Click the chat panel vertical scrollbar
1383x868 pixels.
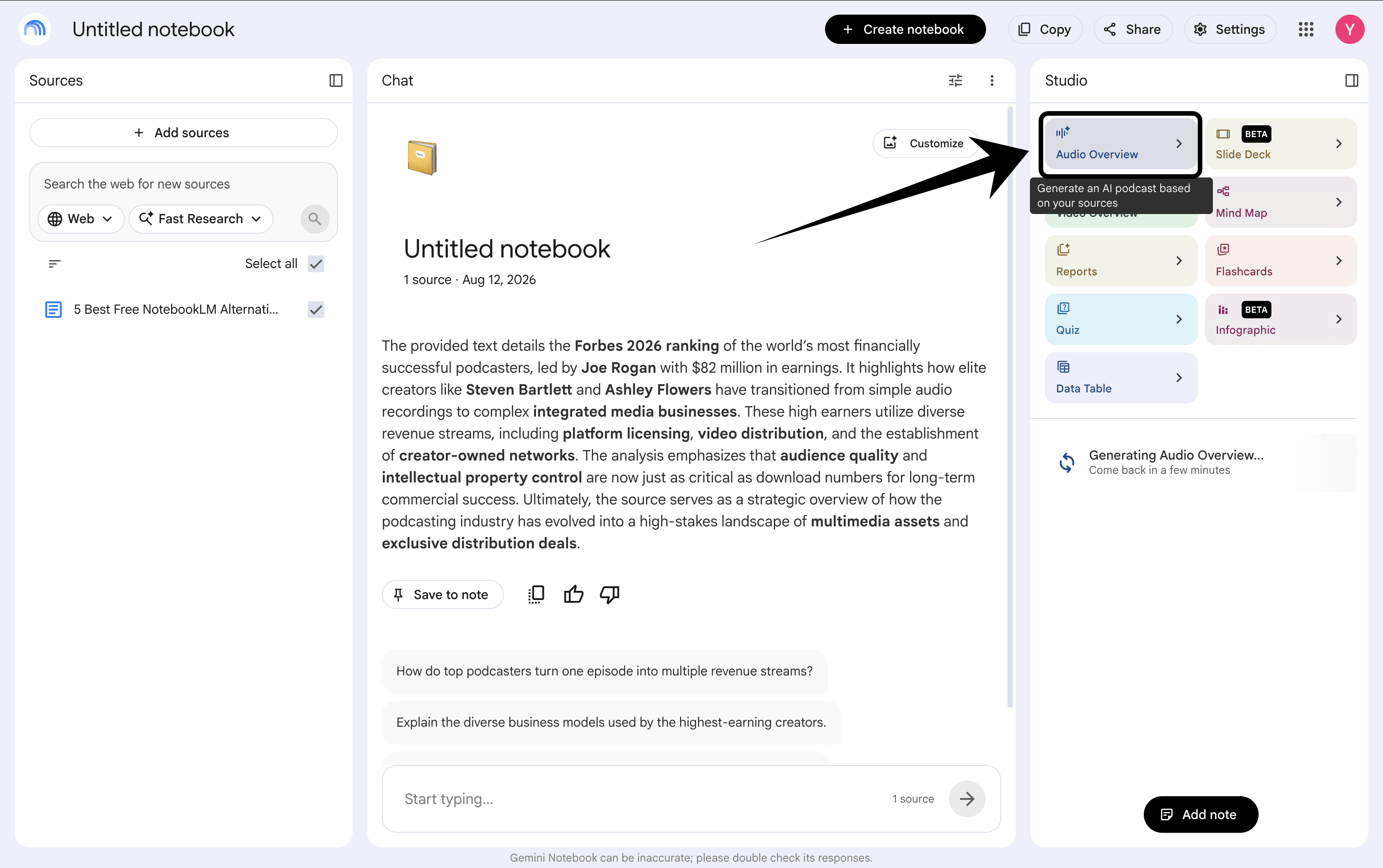(1010, 407)
